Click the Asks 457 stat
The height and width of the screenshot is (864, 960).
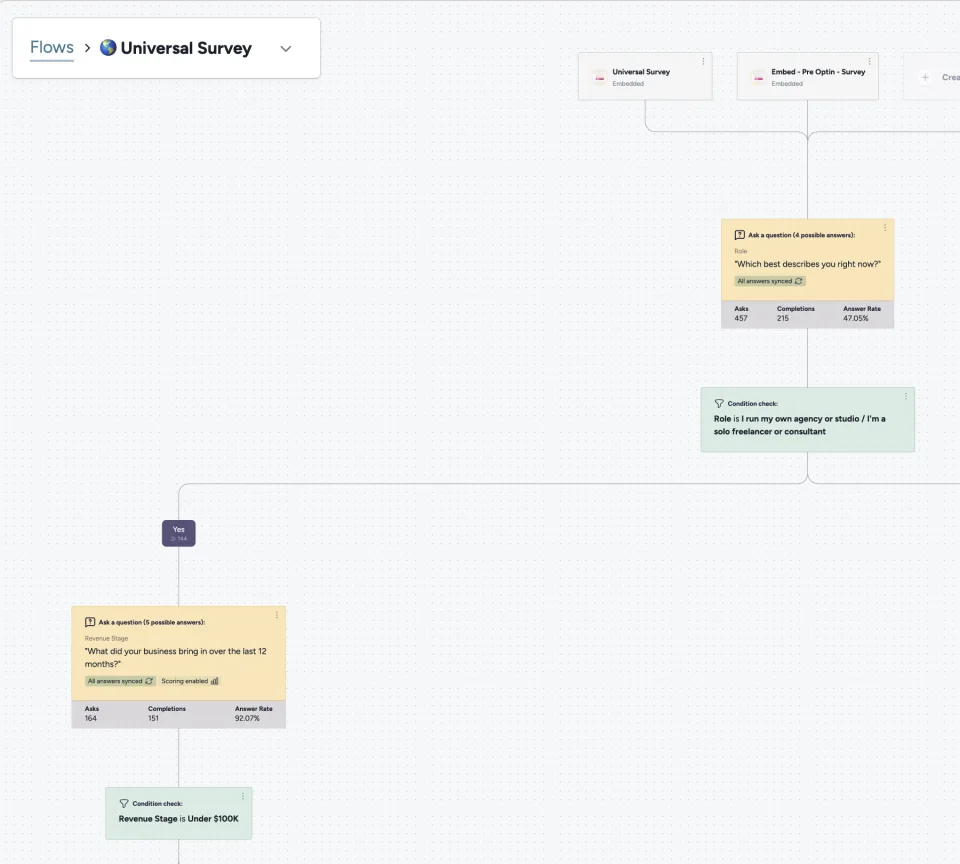tap(741, 314)
